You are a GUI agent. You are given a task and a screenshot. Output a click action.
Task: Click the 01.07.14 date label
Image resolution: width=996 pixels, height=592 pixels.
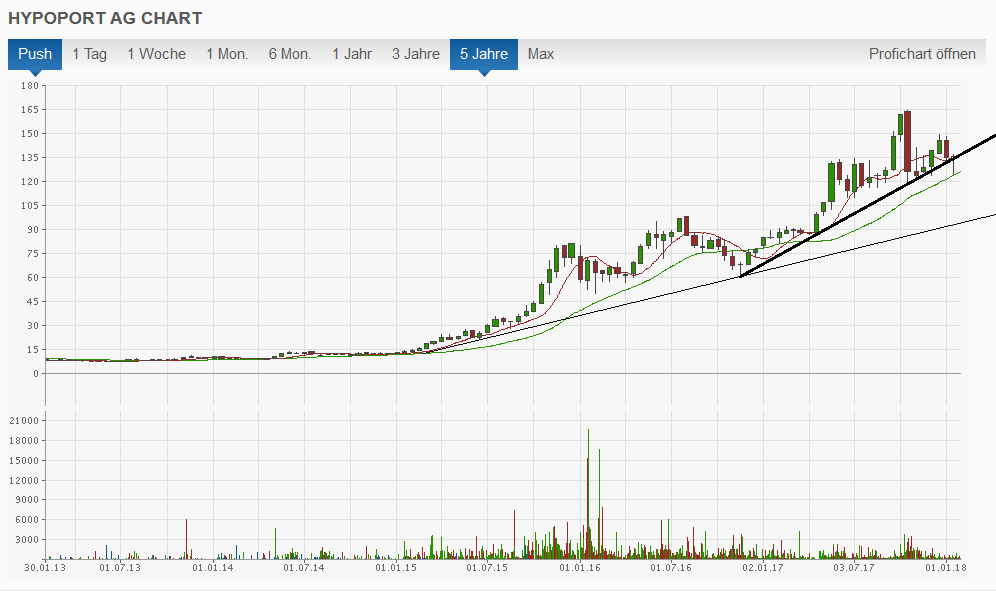point(304,567)
